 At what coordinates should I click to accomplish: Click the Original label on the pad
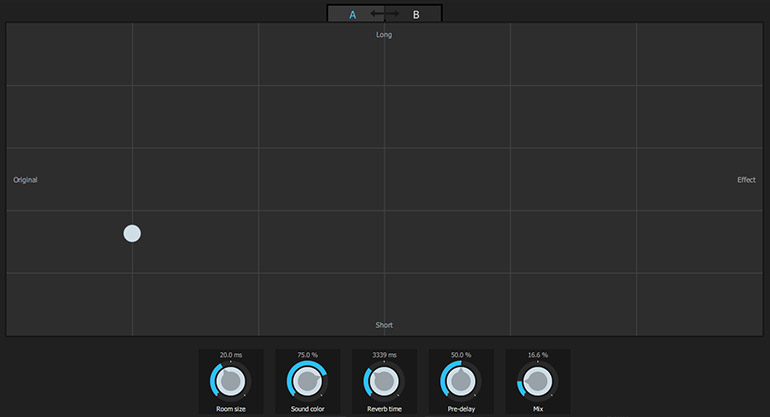(25, 180)
